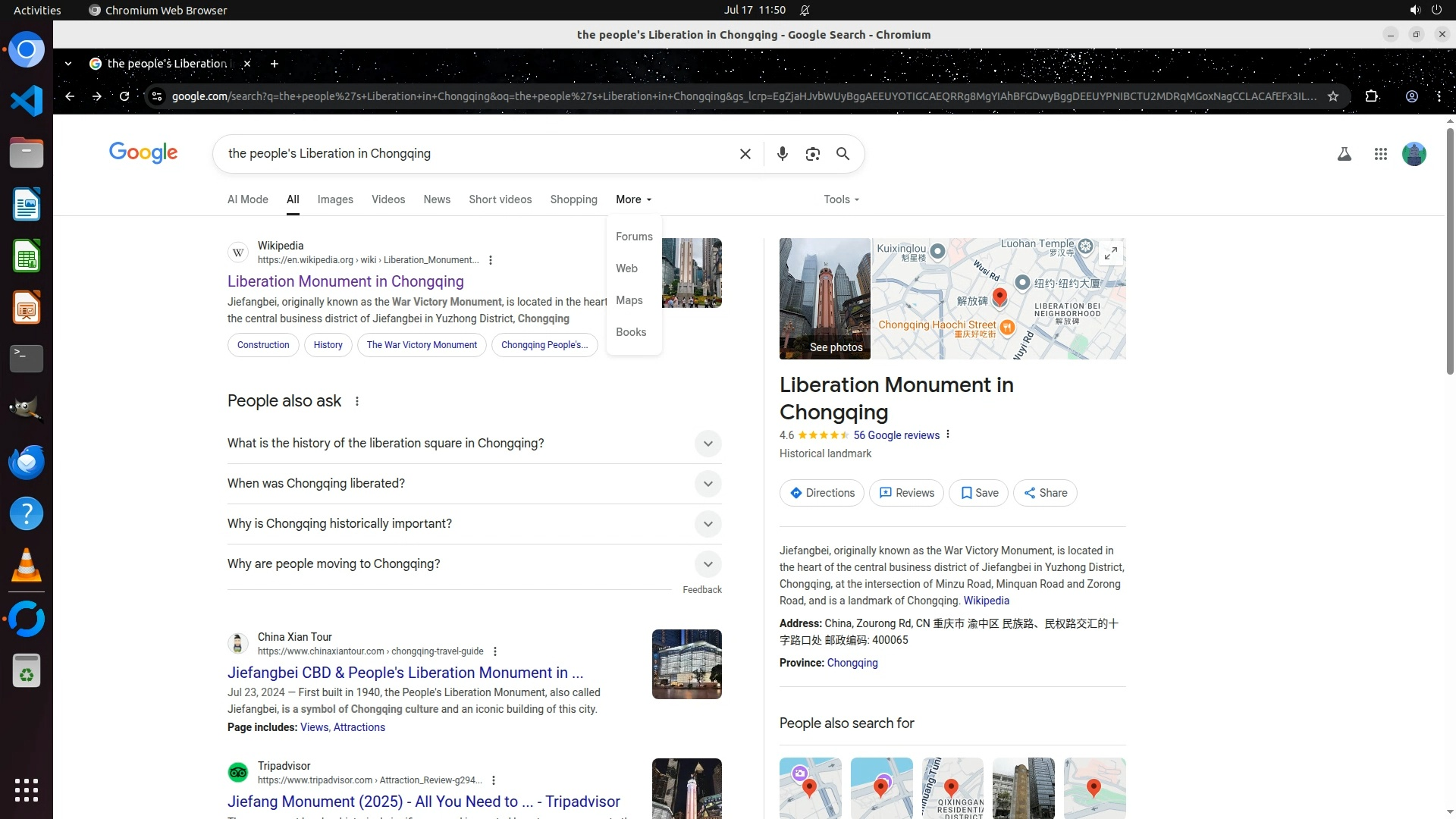Open 'Liberation Monument in Chongqing' Wikipedia link
The image size is (1456, 819).
345,281
